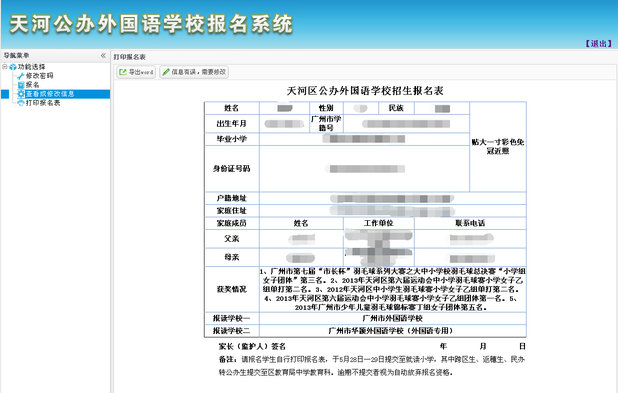Click the 工作单位 column header
This screenshot has width=618, height=393.
[379, 224]
